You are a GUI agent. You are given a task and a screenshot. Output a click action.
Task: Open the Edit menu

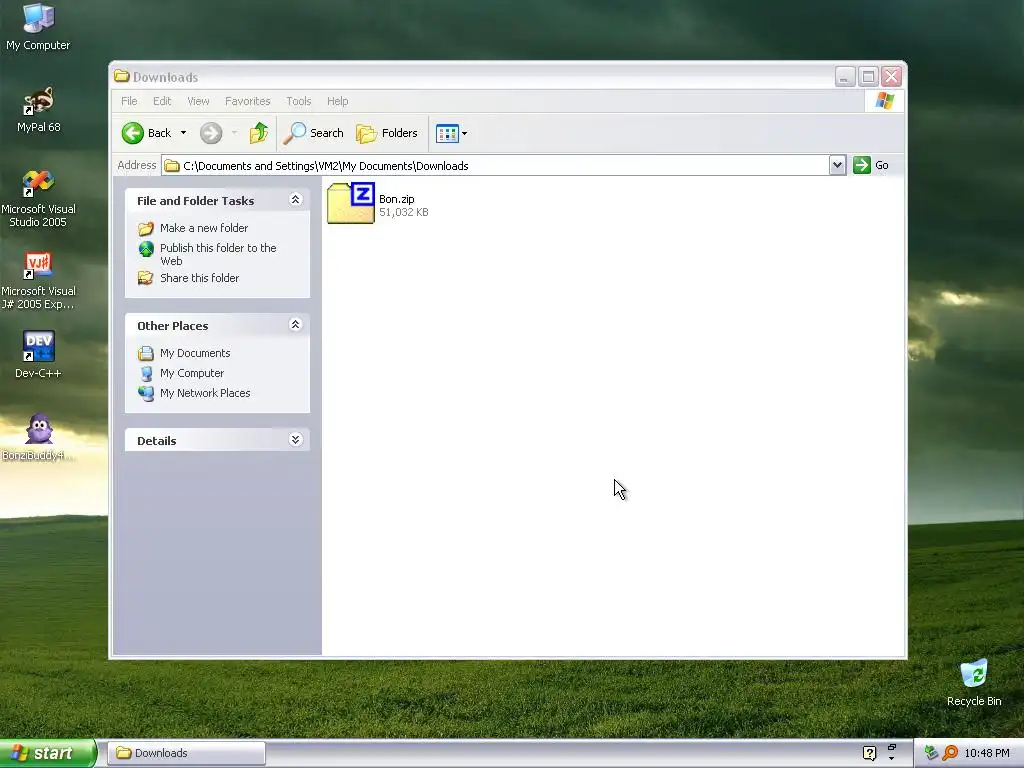162,101
